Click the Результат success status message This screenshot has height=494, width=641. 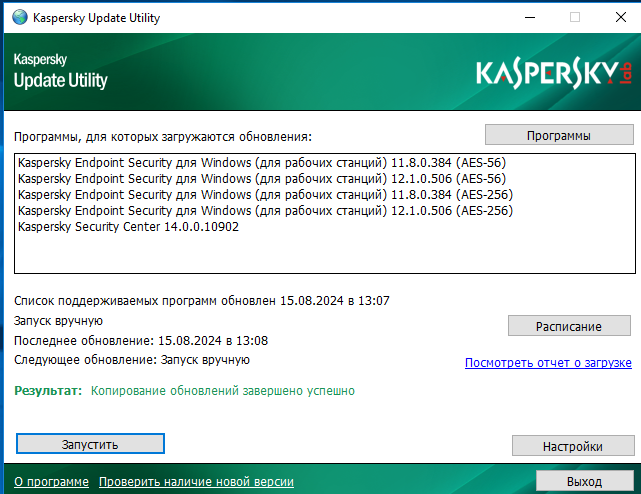click(184, 391)
